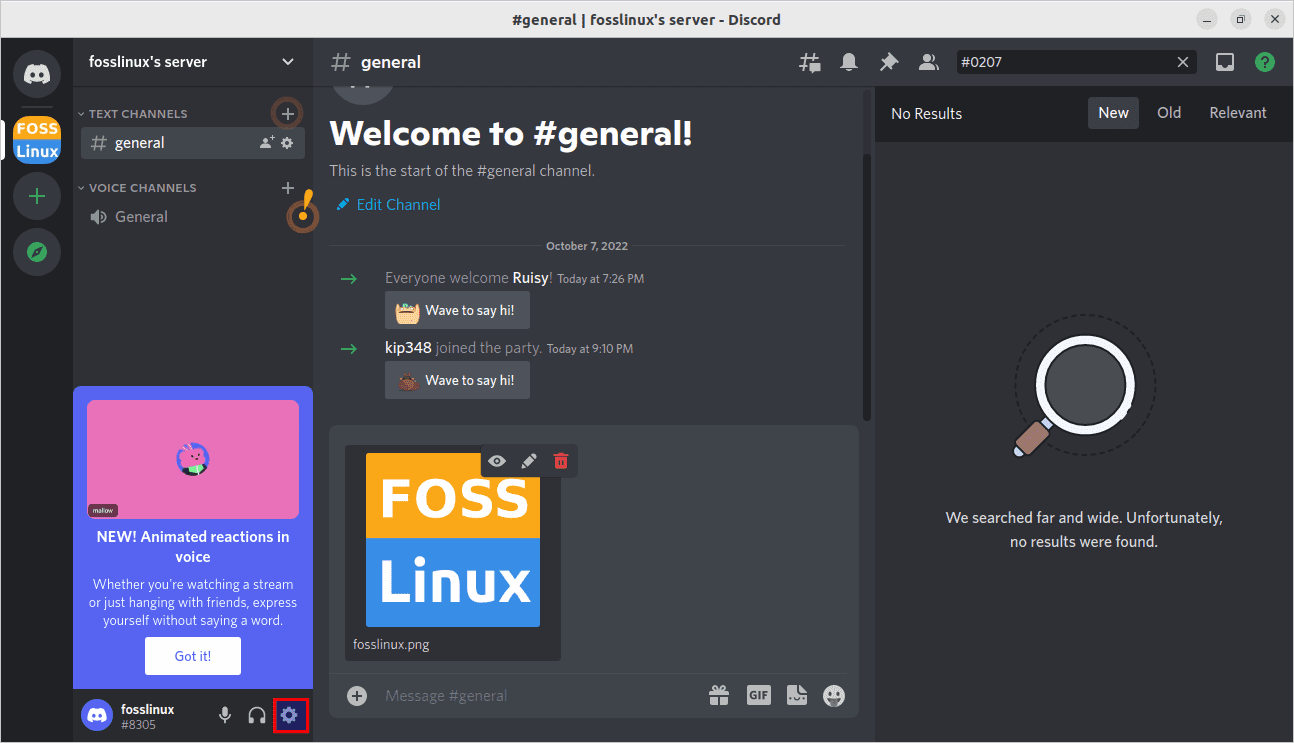Viewport: 1294px width, 743px height.
Task: Click the kip348 username
Action: click(x=408, y=348)
